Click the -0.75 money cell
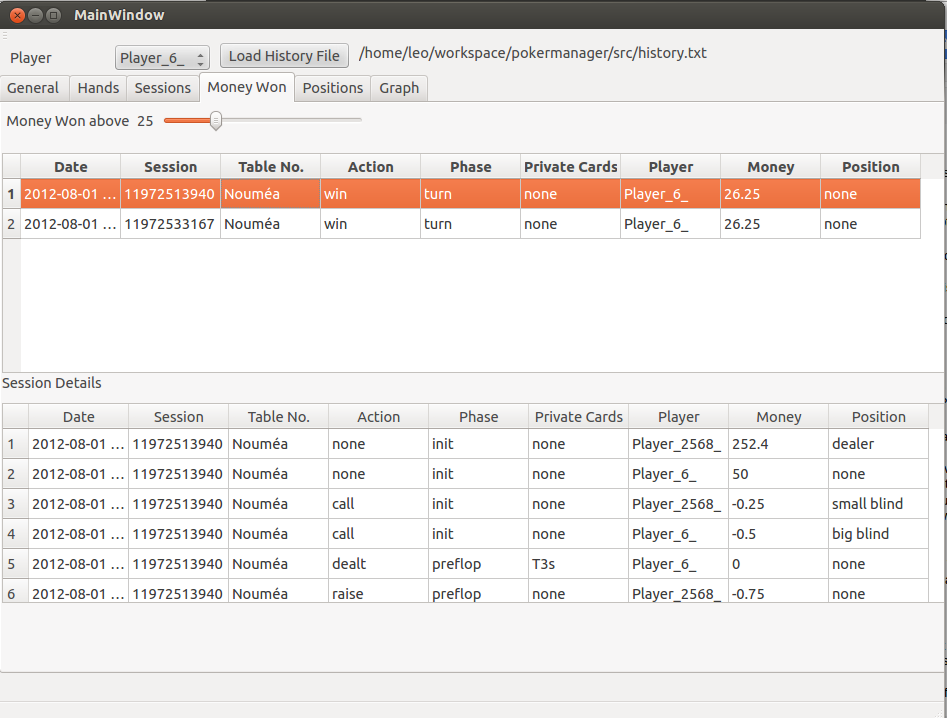 click(x=778, y=591)
